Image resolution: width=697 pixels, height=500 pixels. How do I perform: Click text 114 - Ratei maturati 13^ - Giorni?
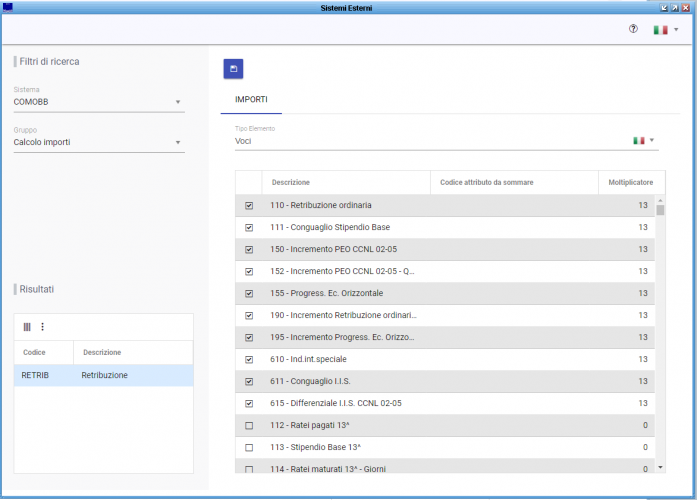pos(328,469)
